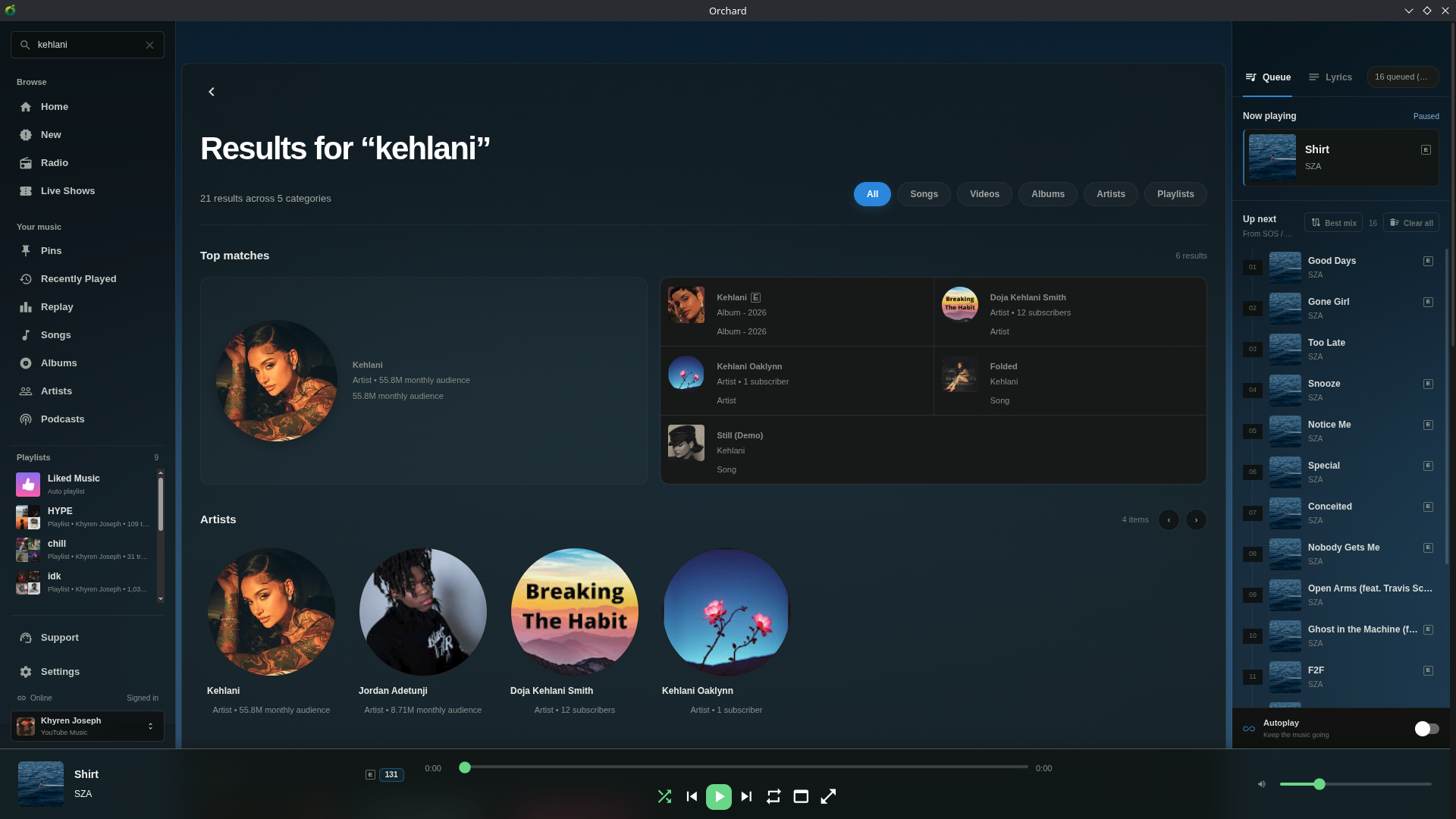Toggle repeat mode

(773, 796)
